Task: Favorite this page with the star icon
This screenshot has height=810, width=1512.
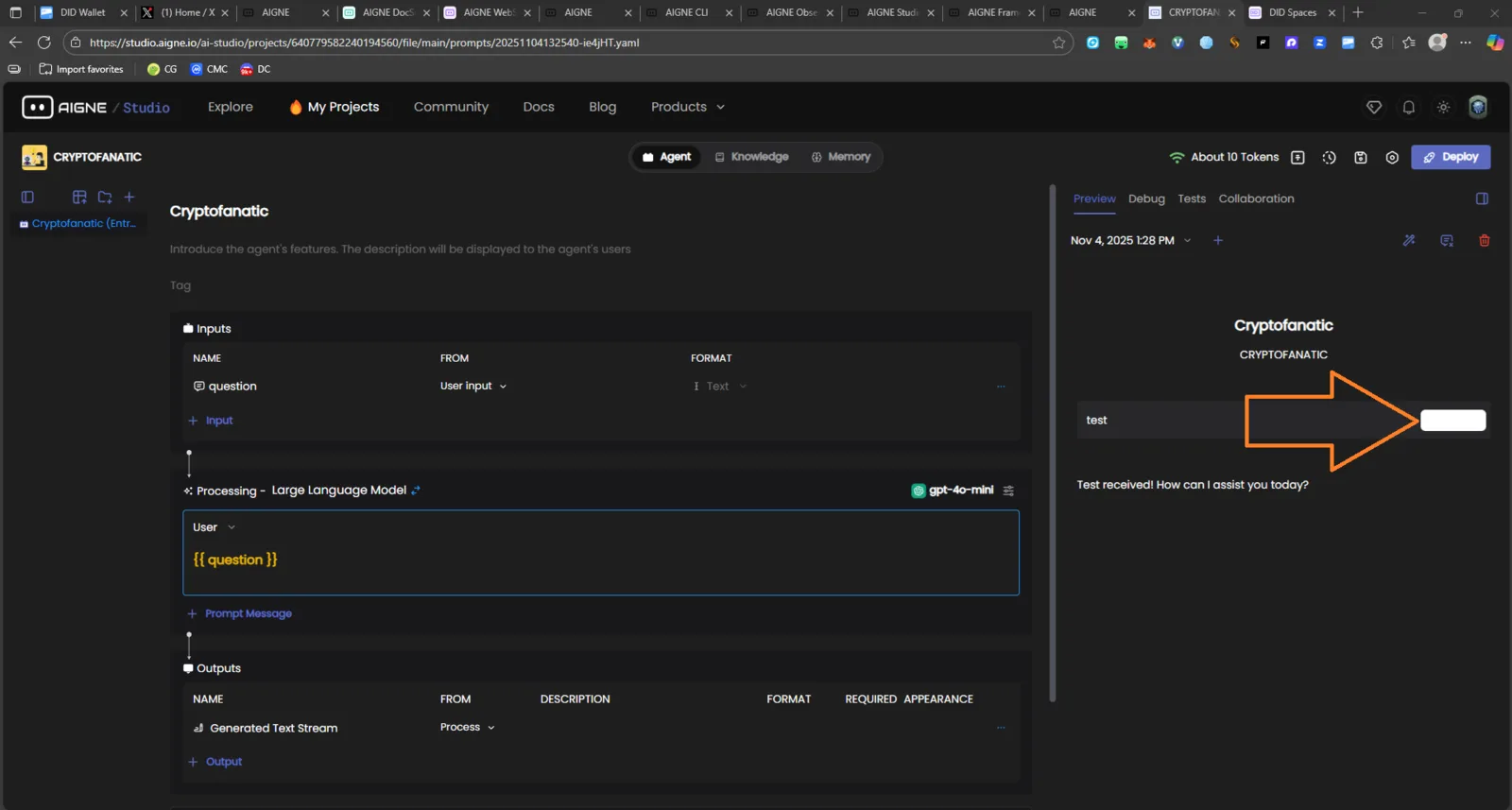Action: pos(1058,43)
